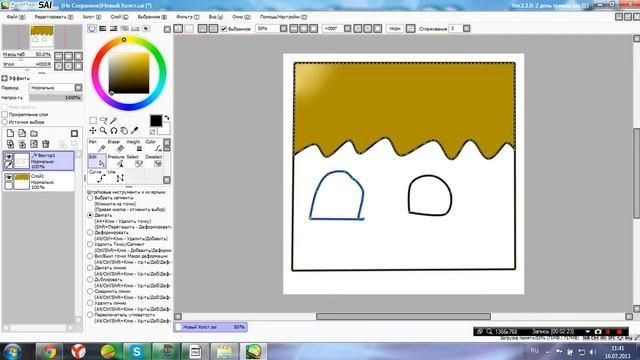The image size is (640, 360).
Task: Click the black foreground color swatch
Action: pos(156,120)
